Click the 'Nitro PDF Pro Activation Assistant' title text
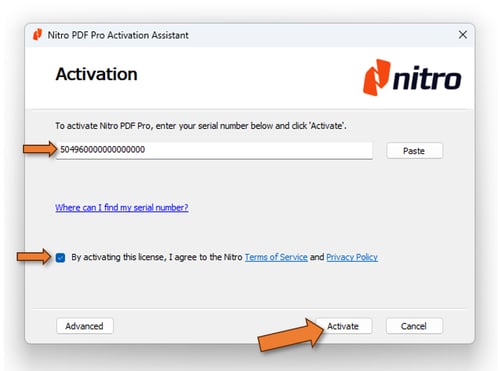Screen dimensions: 500x371 pyautogui.click(x=118, y=35)
